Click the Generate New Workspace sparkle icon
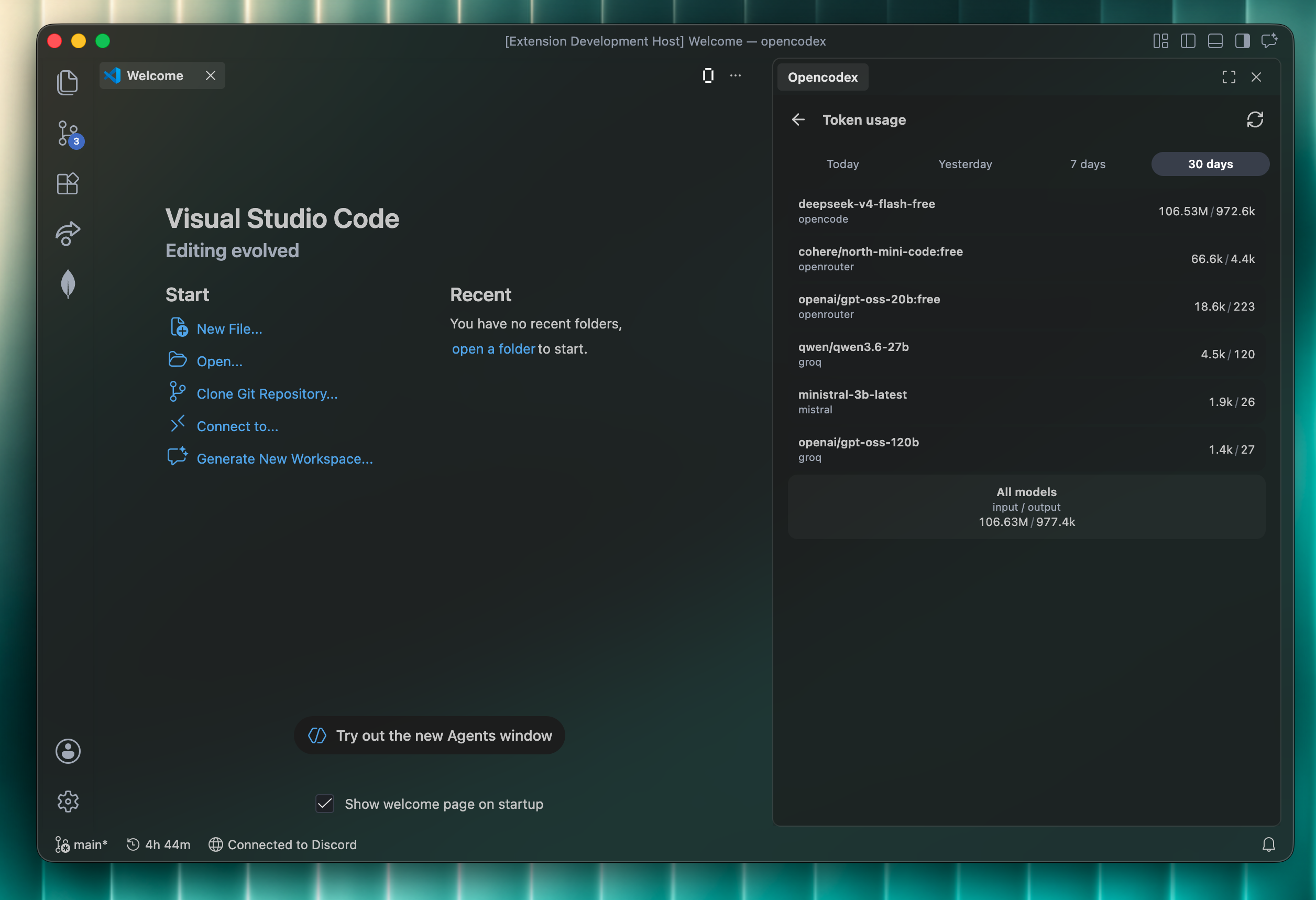The width and height of the screenshot is (1316, 900). [x=178, y=456]
